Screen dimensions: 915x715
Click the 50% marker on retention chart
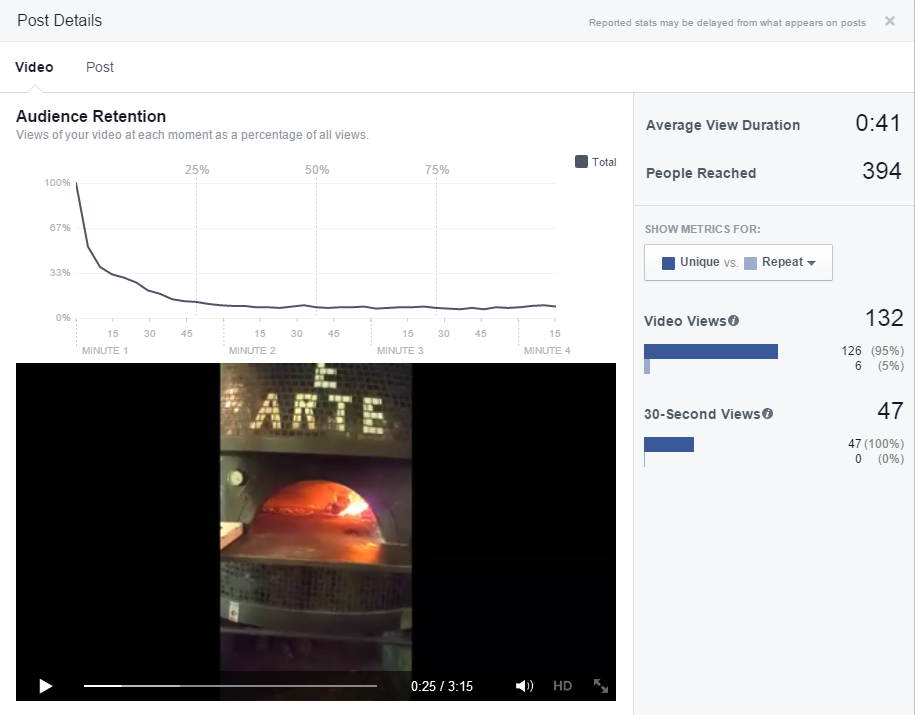point(317,170)
